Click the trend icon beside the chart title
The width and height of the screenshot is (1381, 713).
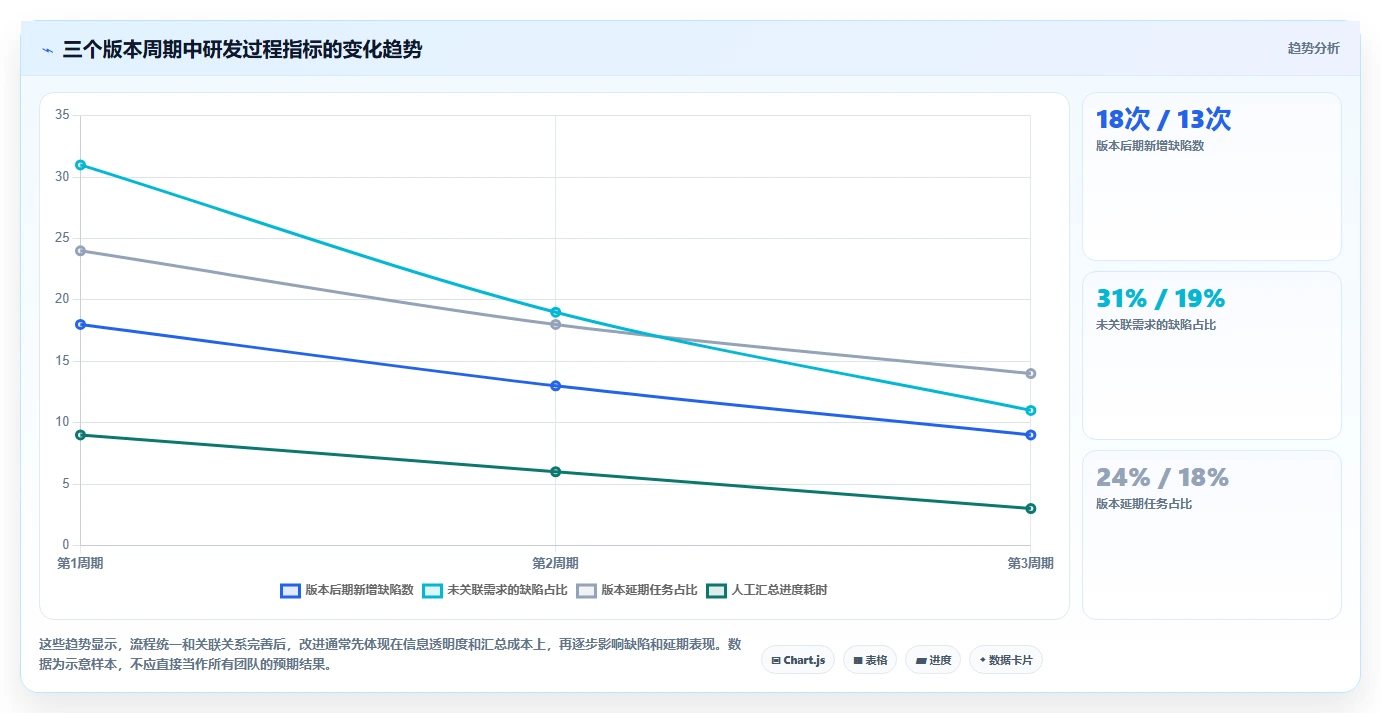(48, 50)
